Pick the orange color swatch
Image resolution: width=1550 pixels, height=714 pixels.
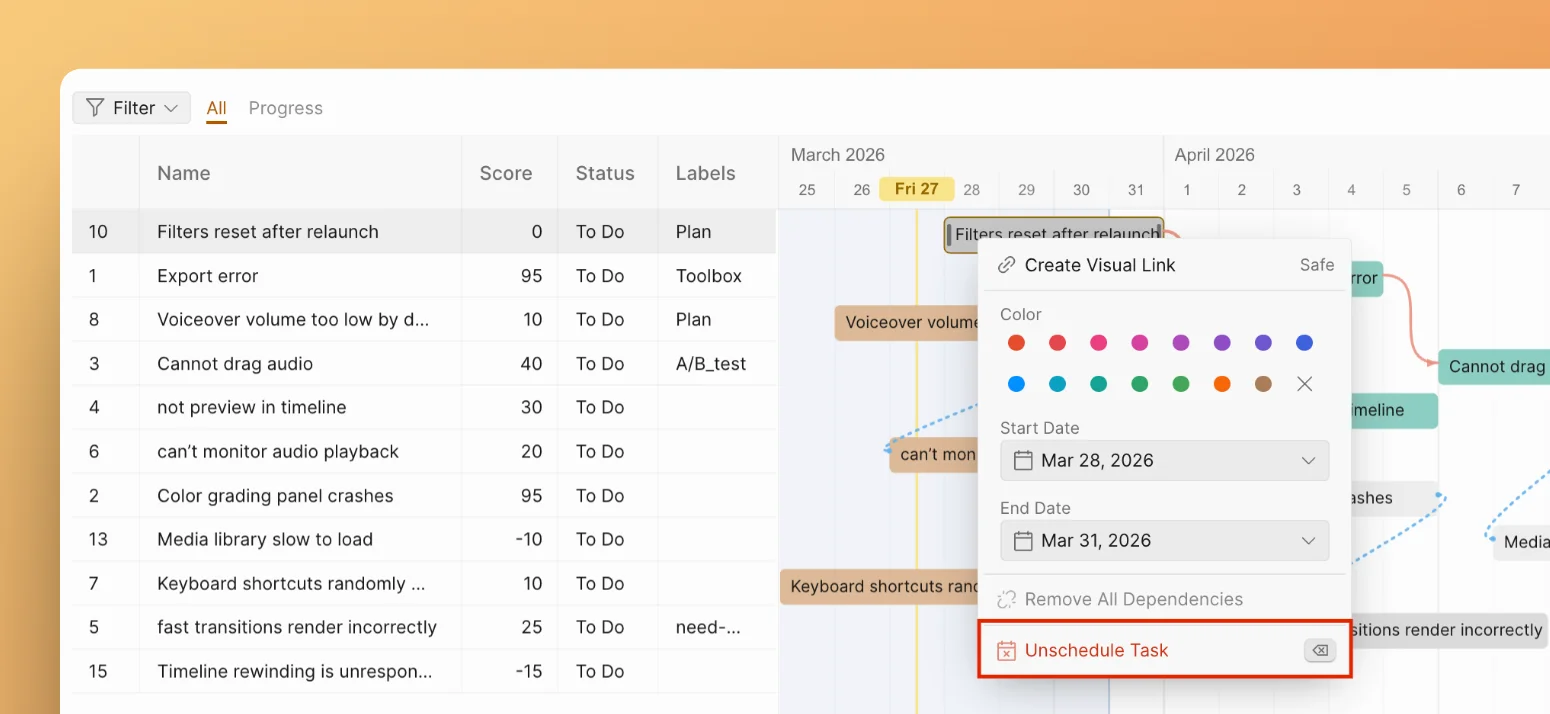click(1222, 384)
